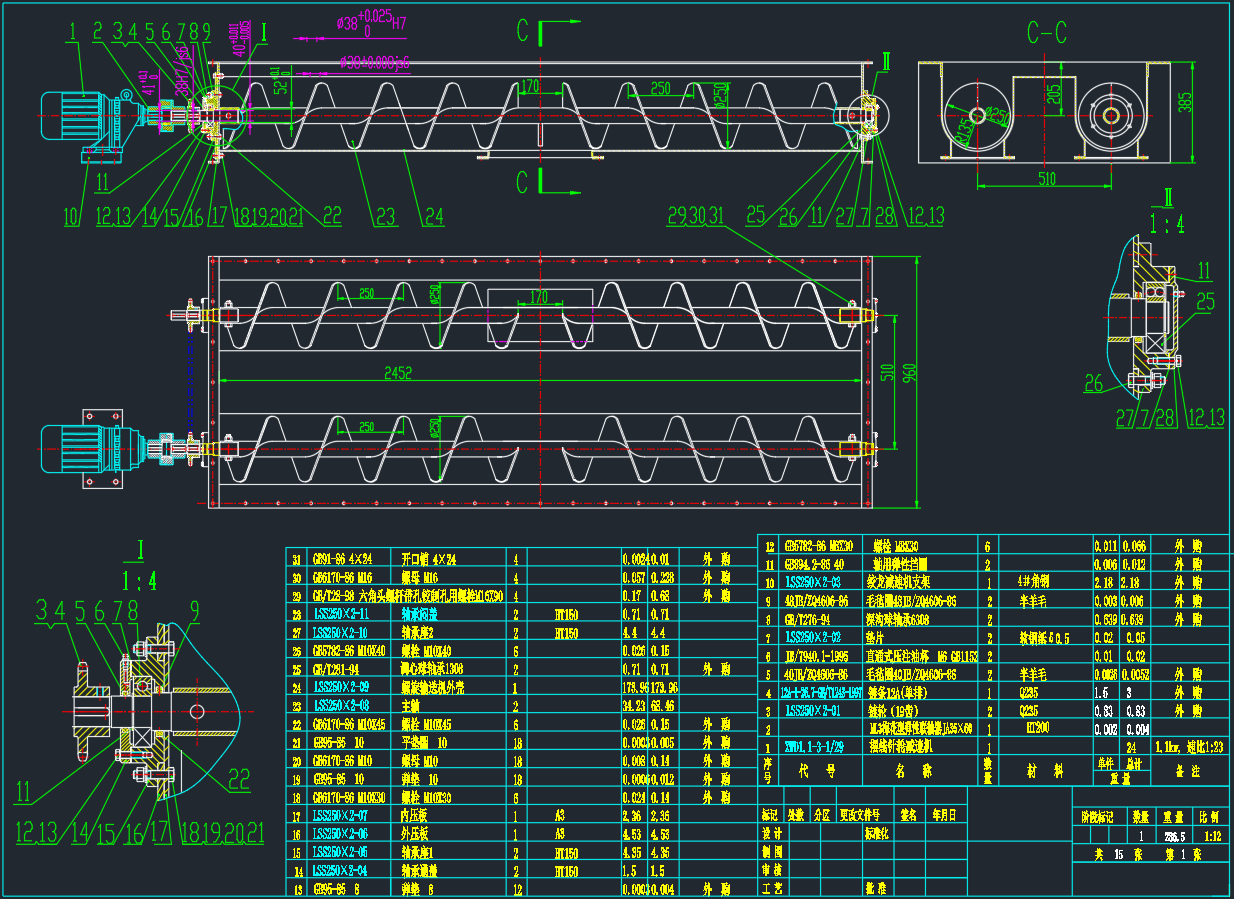
Task: Select the 29,30,31 part callout label
Action: [696, 215]
